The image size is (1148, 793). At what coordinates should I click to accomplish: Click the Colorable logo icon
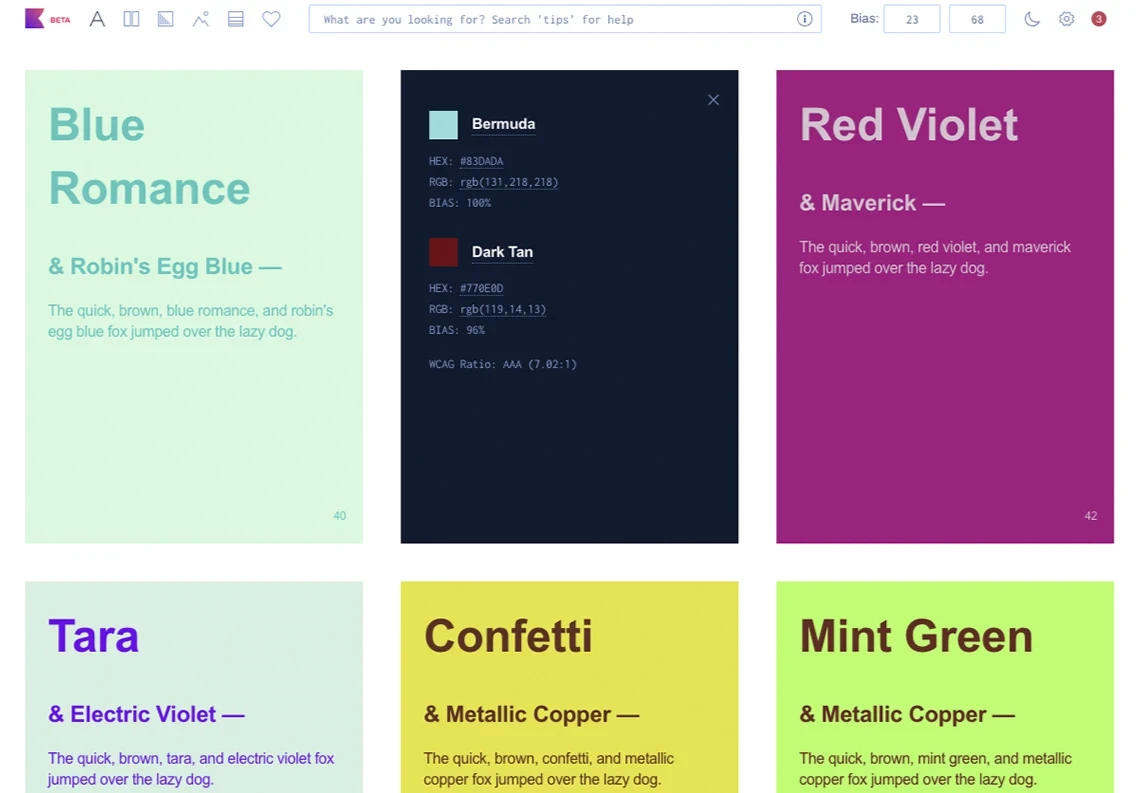pos(35,19)
